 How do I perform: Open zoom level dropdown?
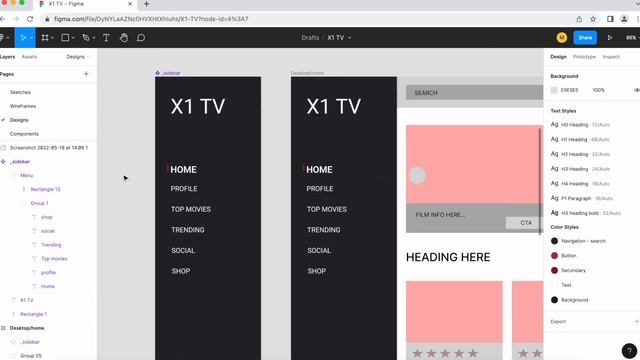[x=633, y=38]
